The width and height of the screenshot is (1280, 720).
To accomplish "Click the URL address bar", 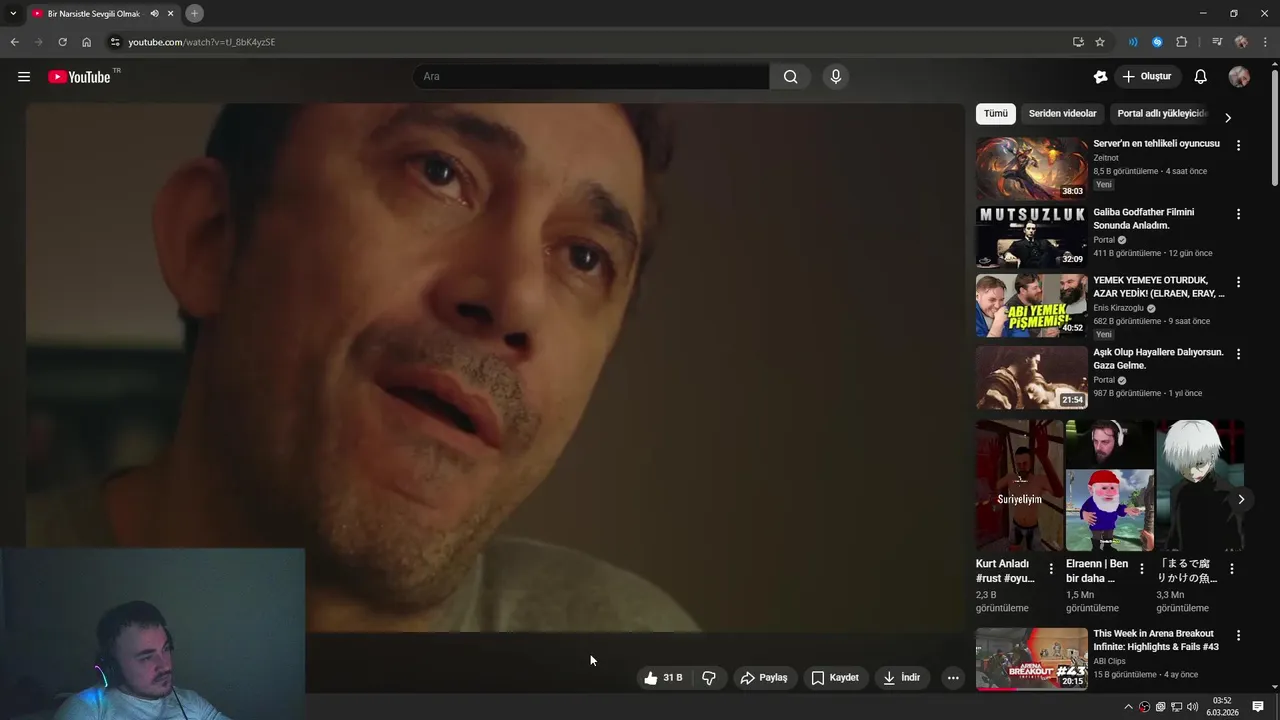I will (x=590, y=42).
